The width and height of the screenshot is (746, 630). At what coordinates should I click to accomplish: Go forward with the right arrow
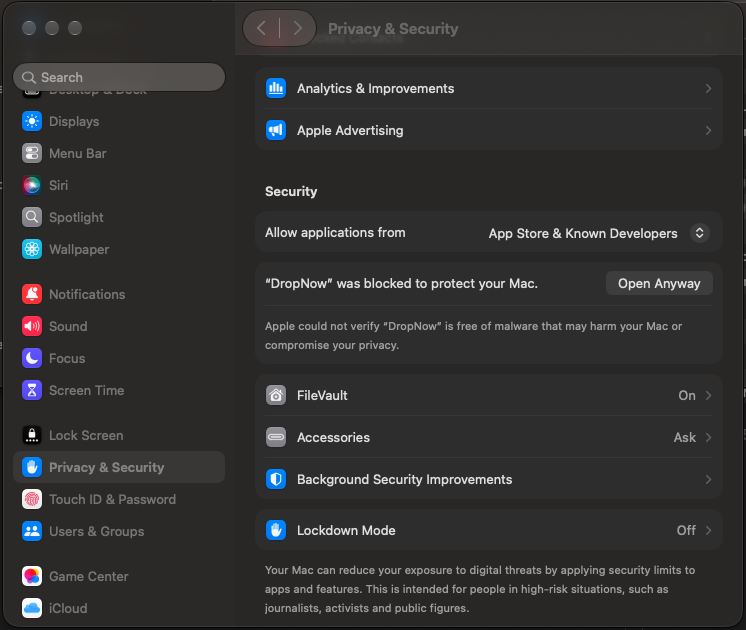pyautogui.click(x=298, y=28)
